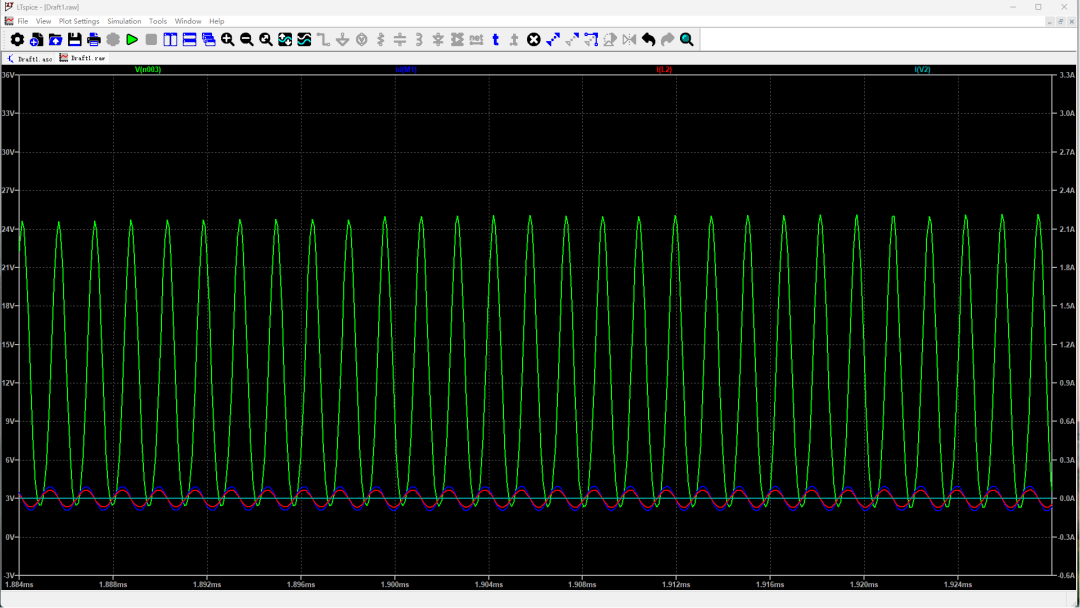Click the 1.900ms time axis label
Image resolution: width=1080 pixels, height=608 pixels.
(x=395, y=584)
